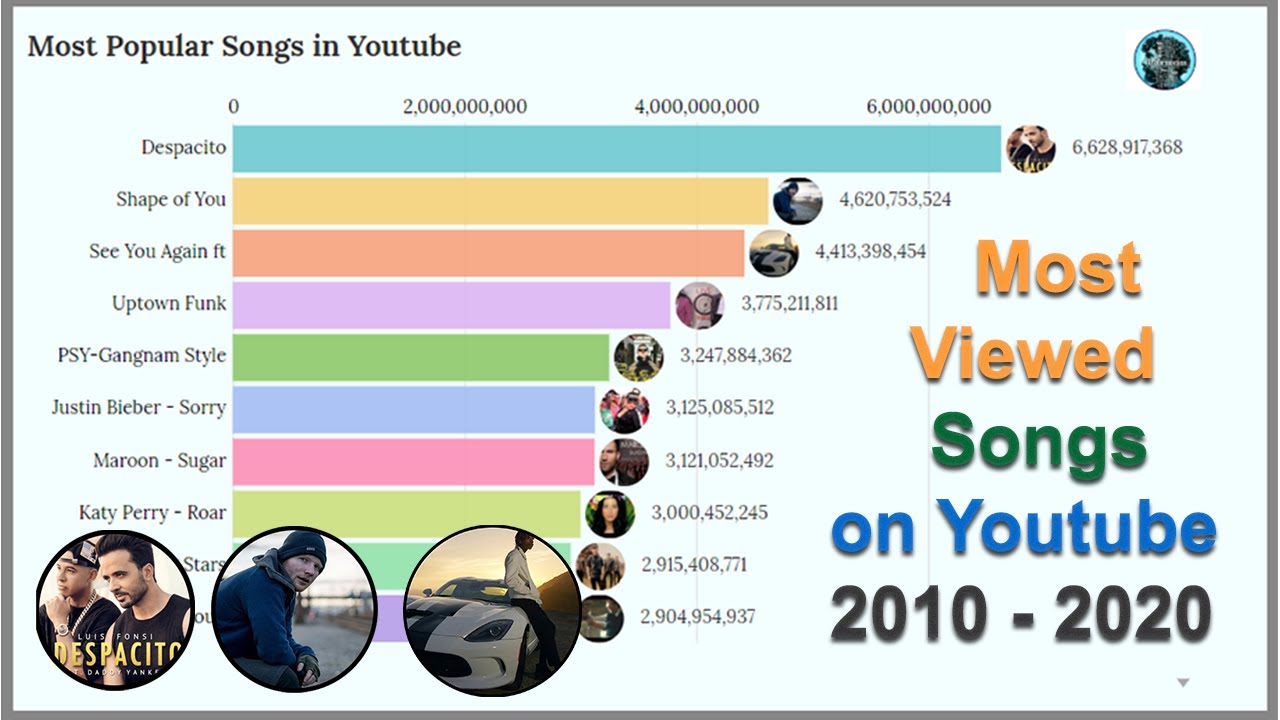Click the teal Despacito bar
The width and height of the screenshot is (1280, 720).
(617, 148)
